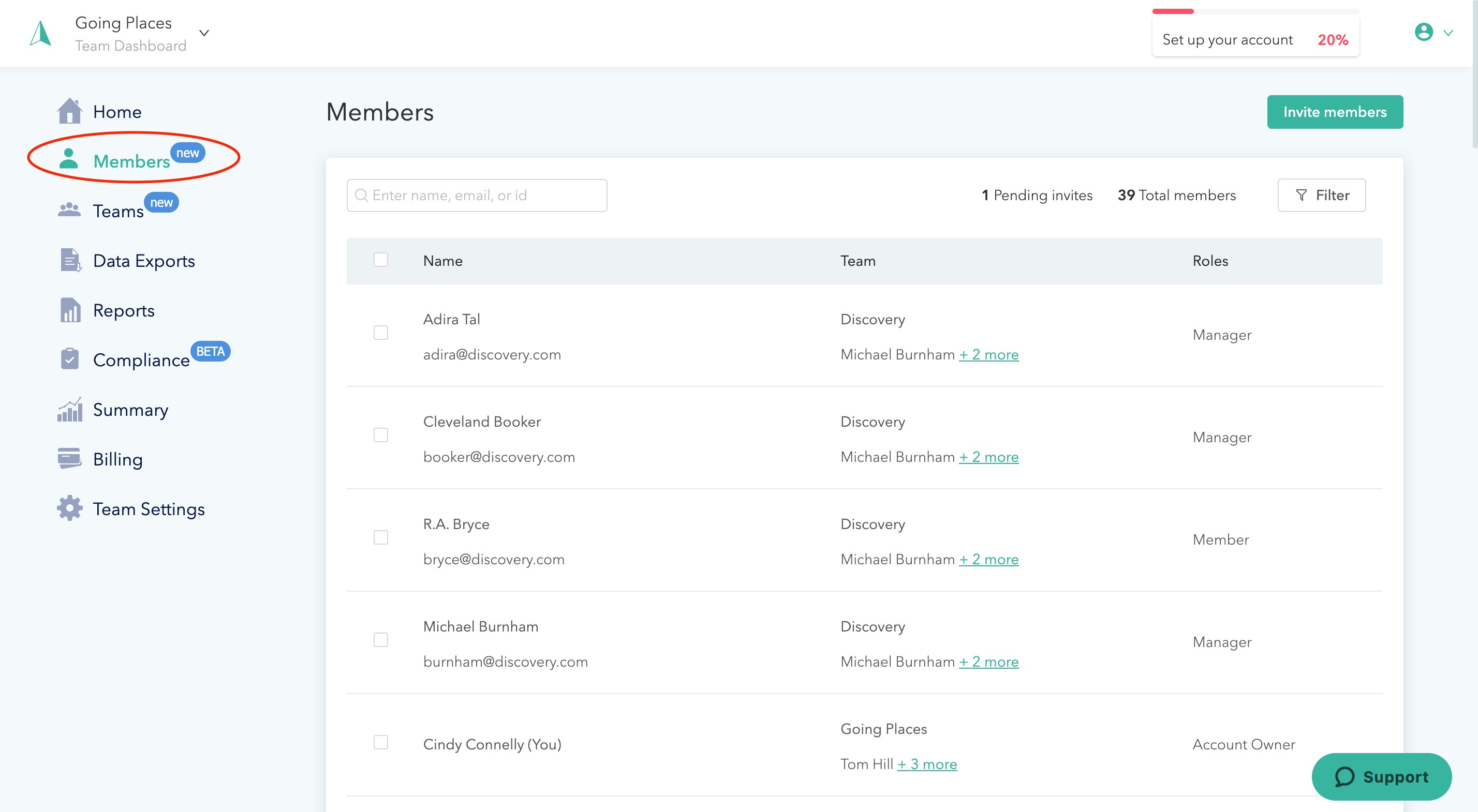Click the page vertical scrollbar

pos(1474,74)
